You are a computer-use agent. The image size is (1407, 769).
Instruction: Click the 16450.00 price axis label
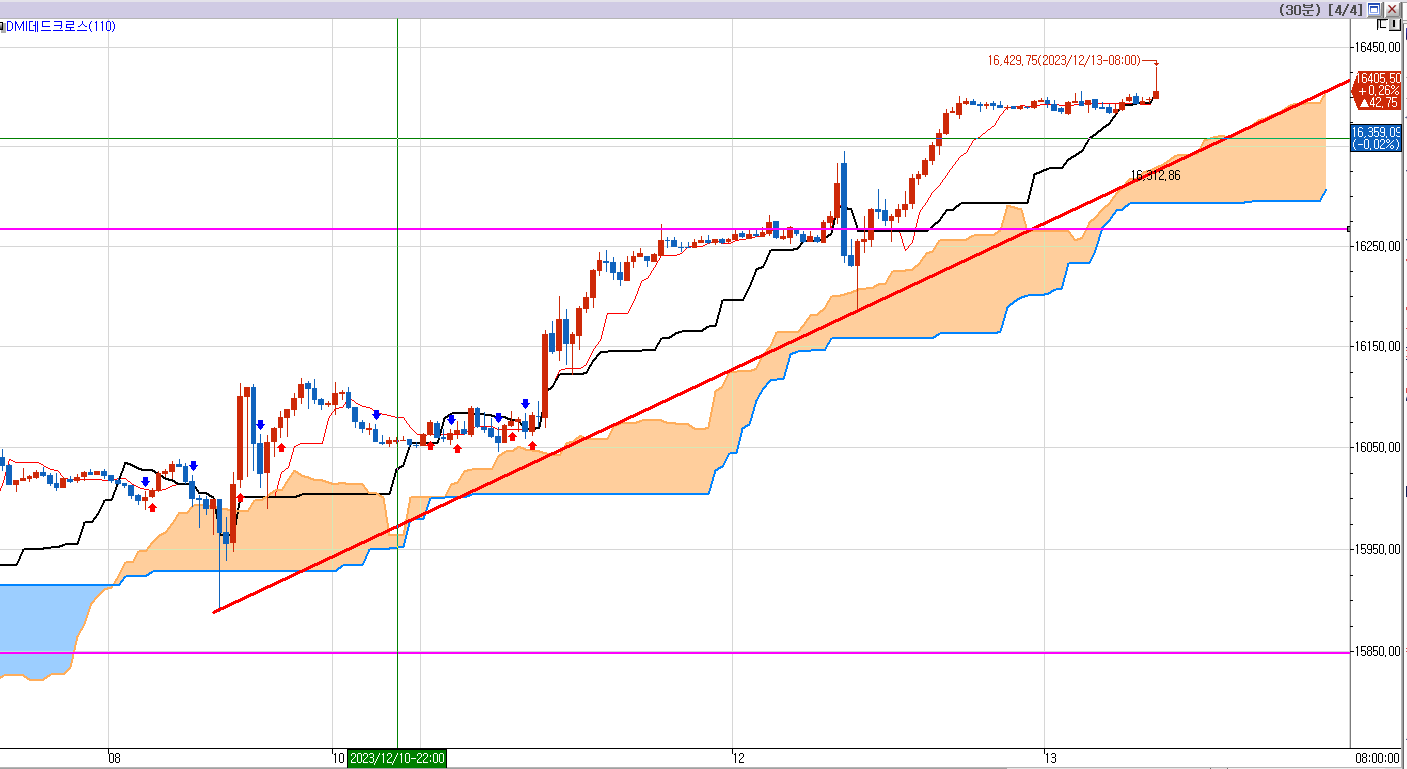pyautogui.click(x=1377, y=47)
